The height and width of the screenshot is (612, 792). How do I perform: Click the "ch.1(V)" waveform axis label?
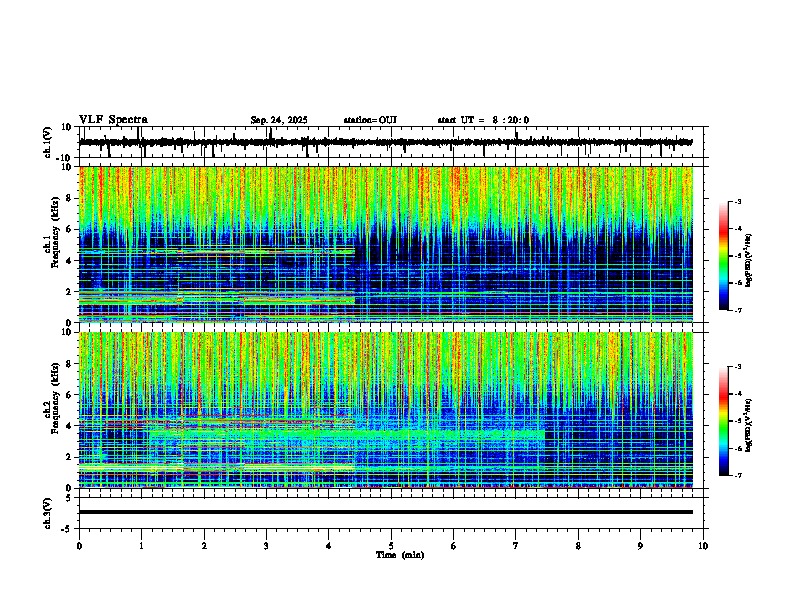click(x=48, y=142)
